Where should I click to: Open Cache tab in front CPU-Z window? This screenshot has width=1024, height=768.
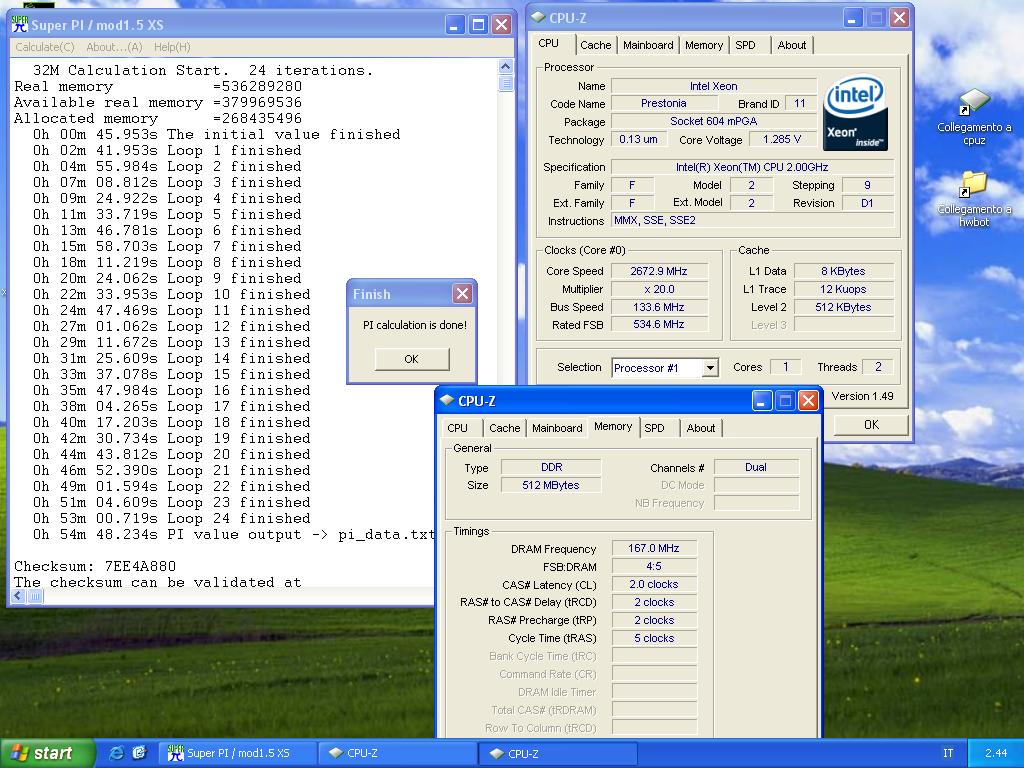point(504,428)
